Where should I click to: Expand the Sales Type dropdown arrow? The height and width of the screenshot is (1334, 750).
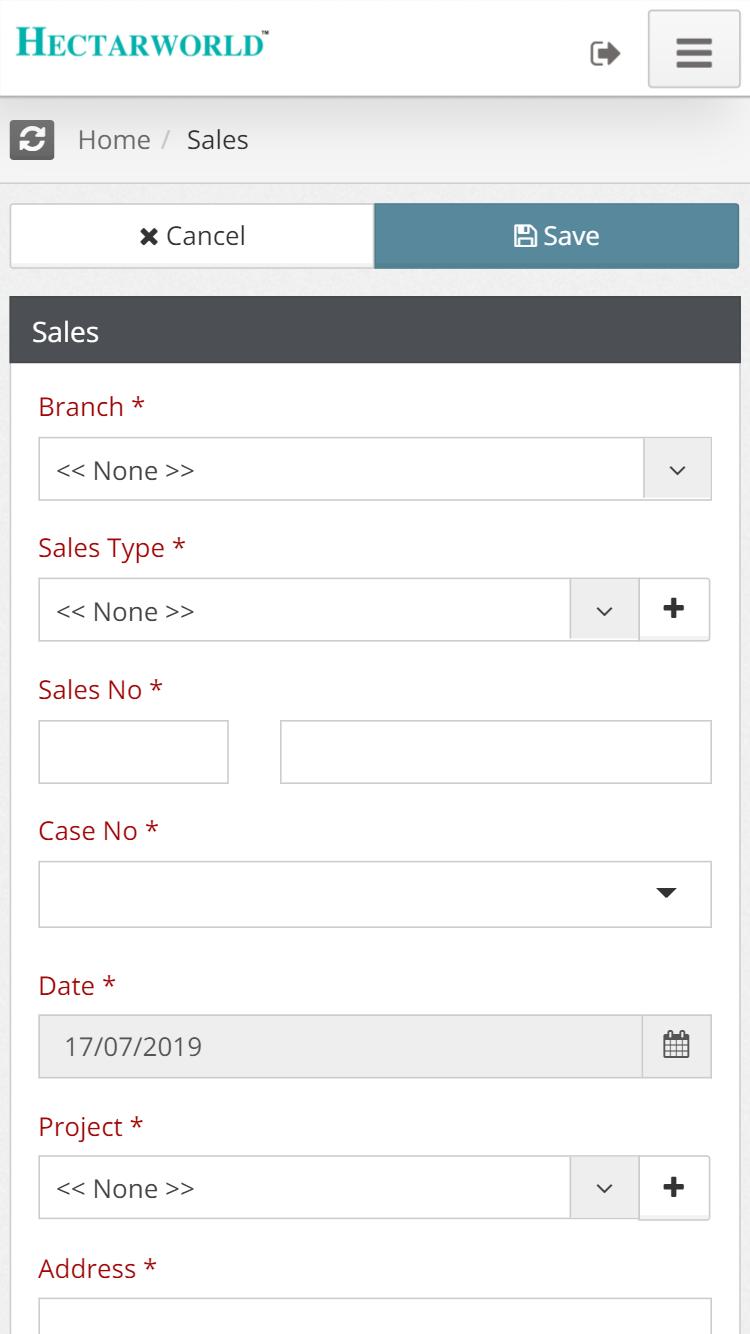pos(604,610)
